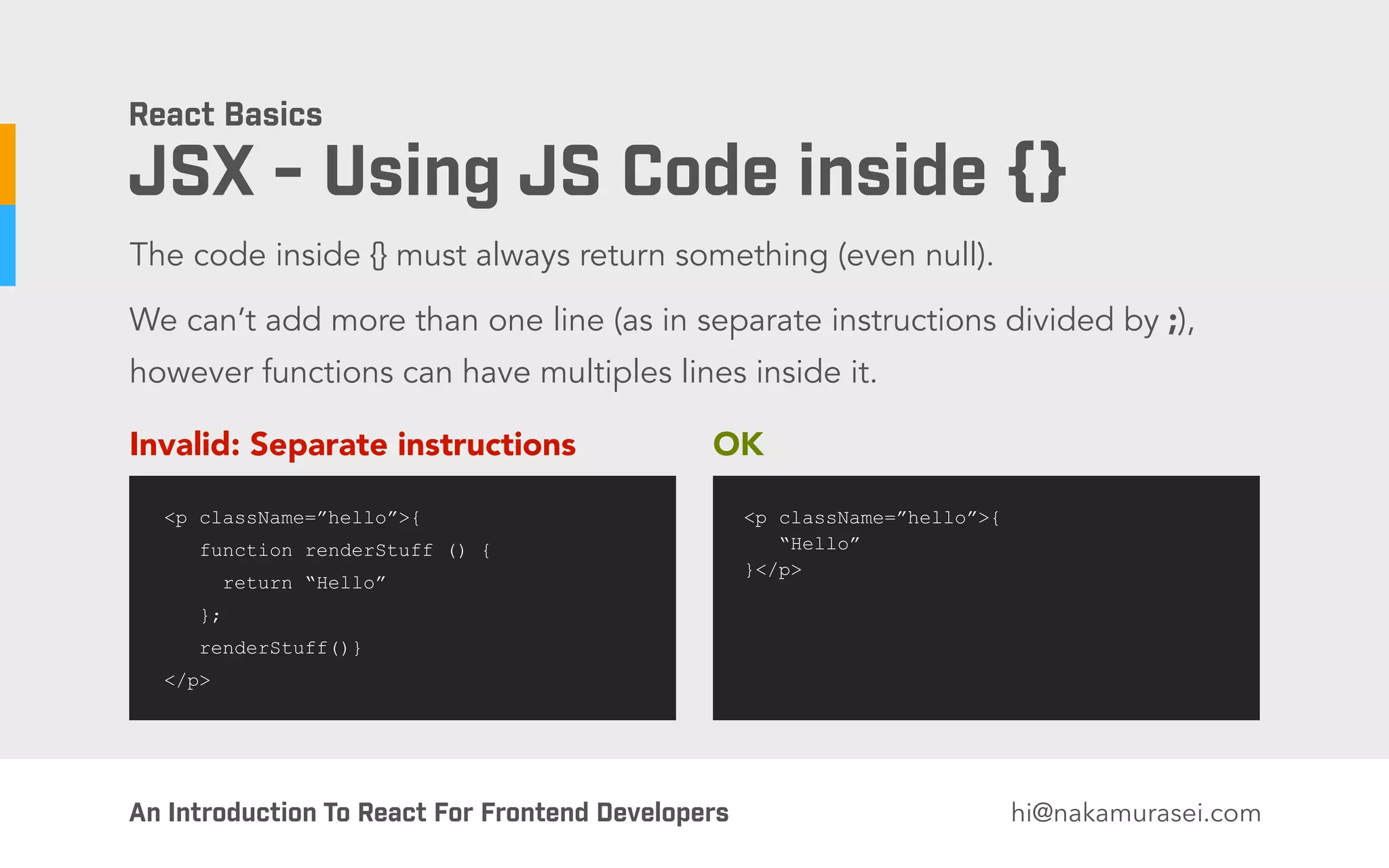
Task: Click the 'React Basics' section heading
Action: [225, 114]
